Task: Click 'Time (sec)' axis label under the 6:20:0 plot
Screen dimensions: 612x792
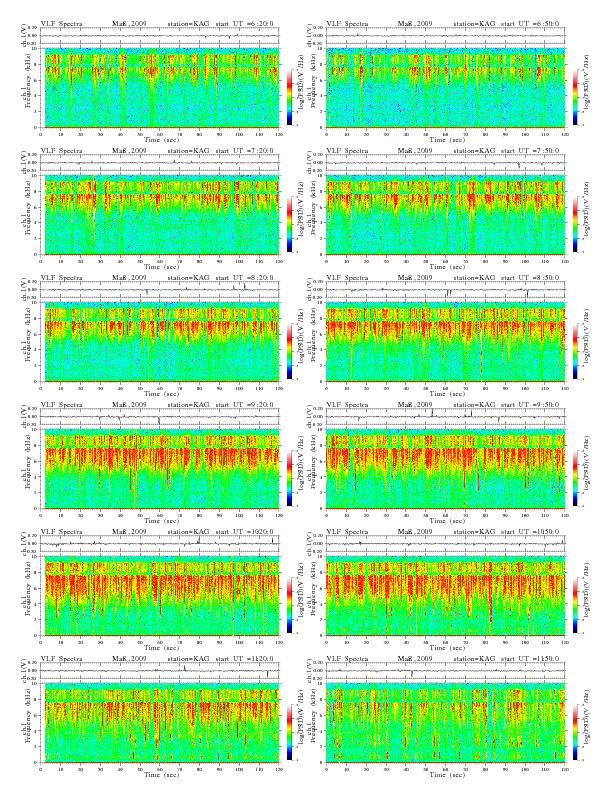Action: click(x=162, y=139)
